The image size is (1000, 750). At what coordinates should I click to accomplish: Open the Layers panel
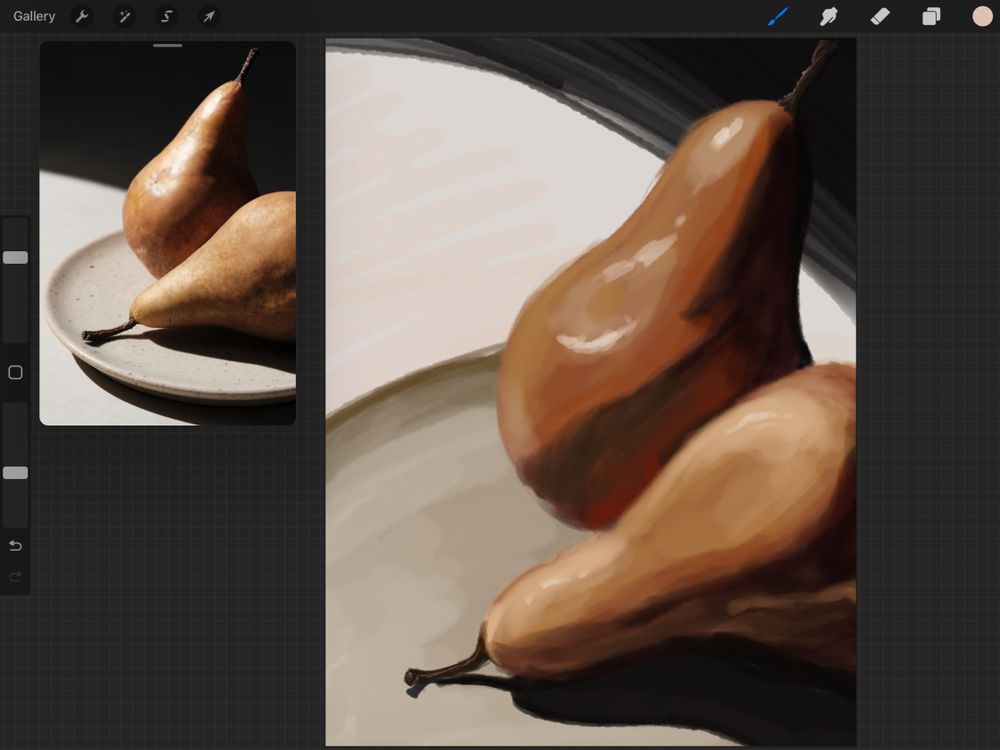point(931,17)
